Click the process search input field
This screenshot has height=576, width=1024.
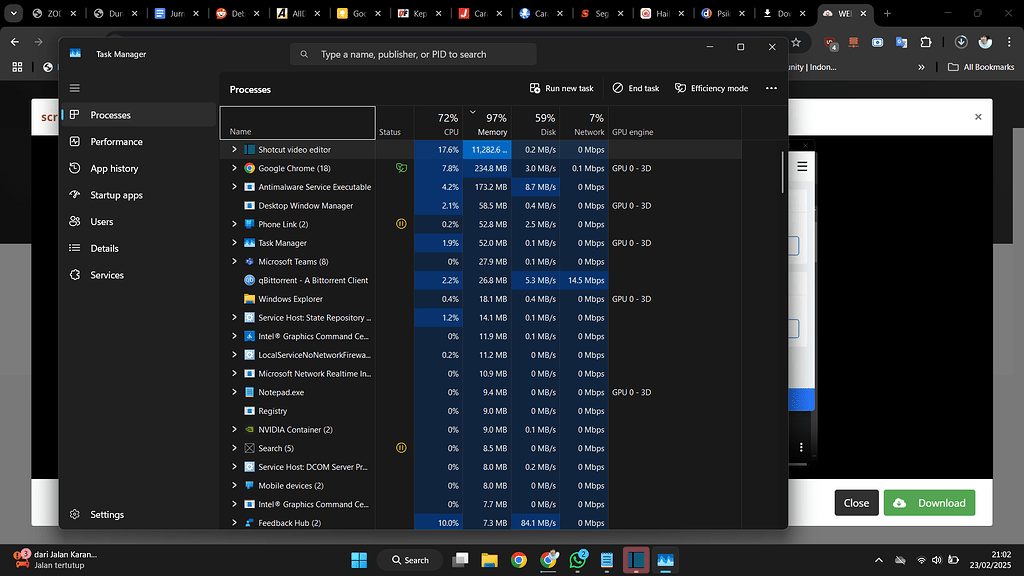pyautogui.click(x=412, y=53)
